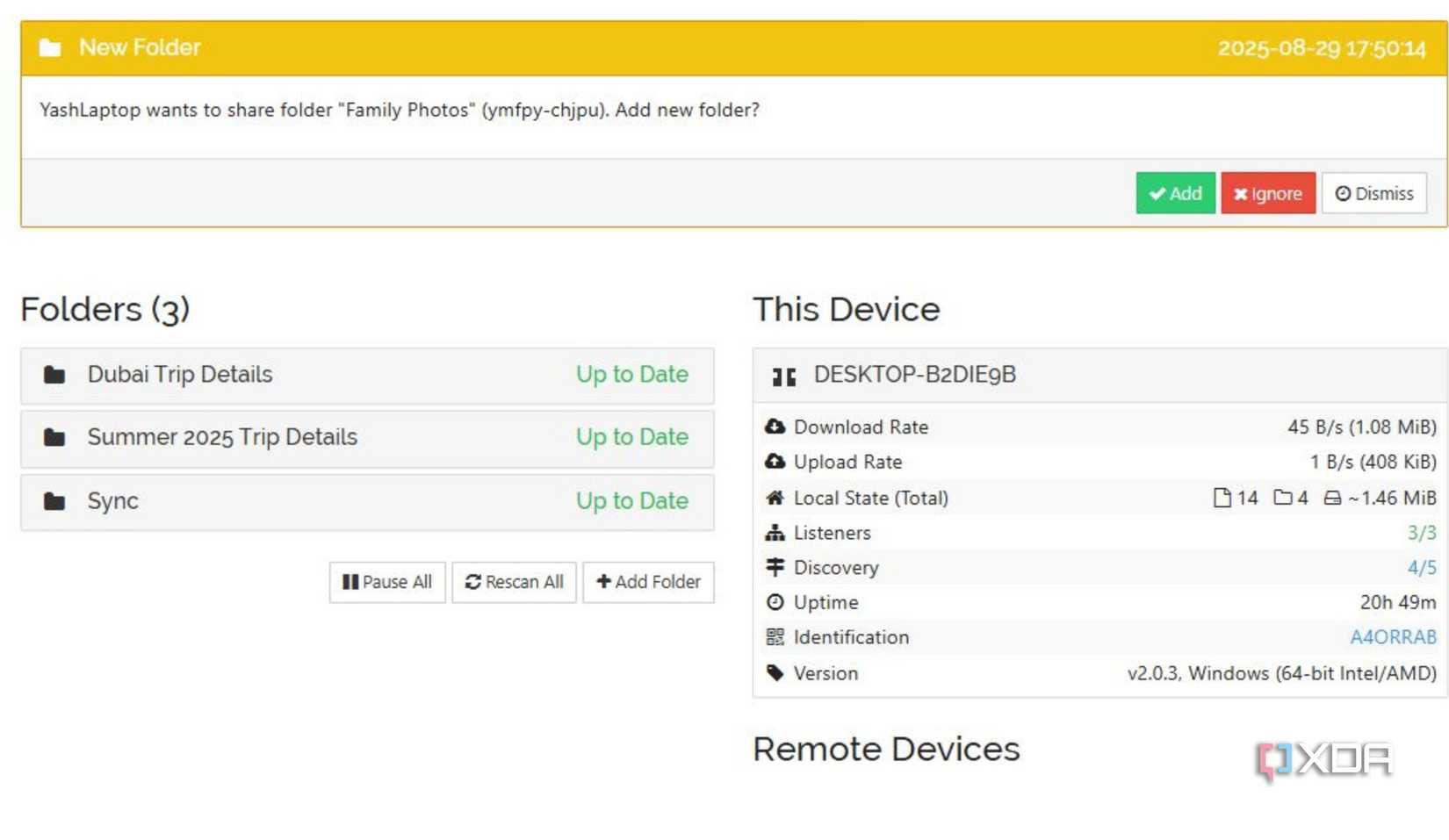This screenshot has height=840, width=1449.
Task: Open the A4ORRAB identification link
Action: click(1394, 637)
